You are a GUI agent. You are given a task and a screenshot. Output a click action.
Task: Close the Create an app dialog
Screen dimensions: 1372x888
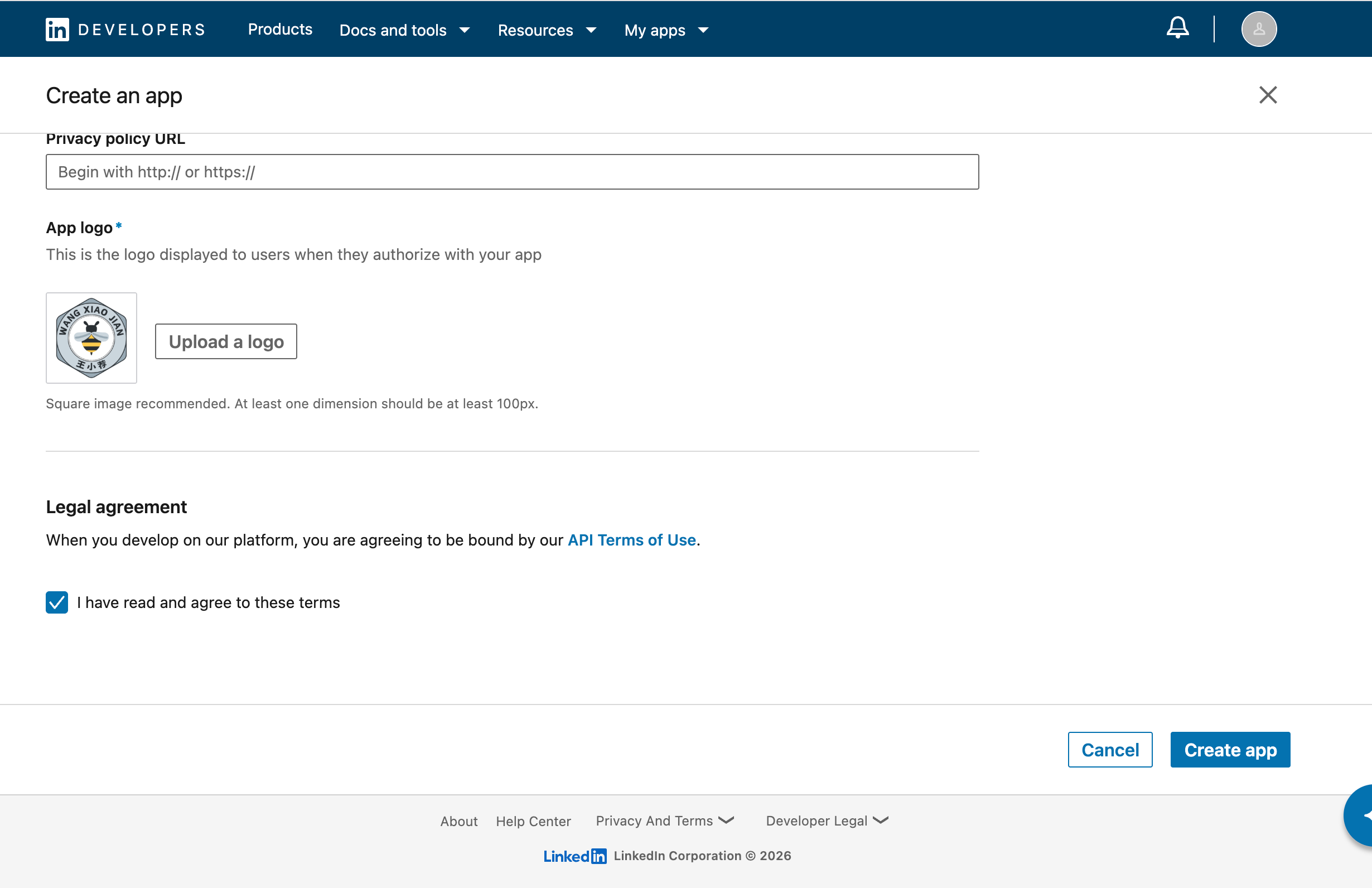pos(1268,95)
